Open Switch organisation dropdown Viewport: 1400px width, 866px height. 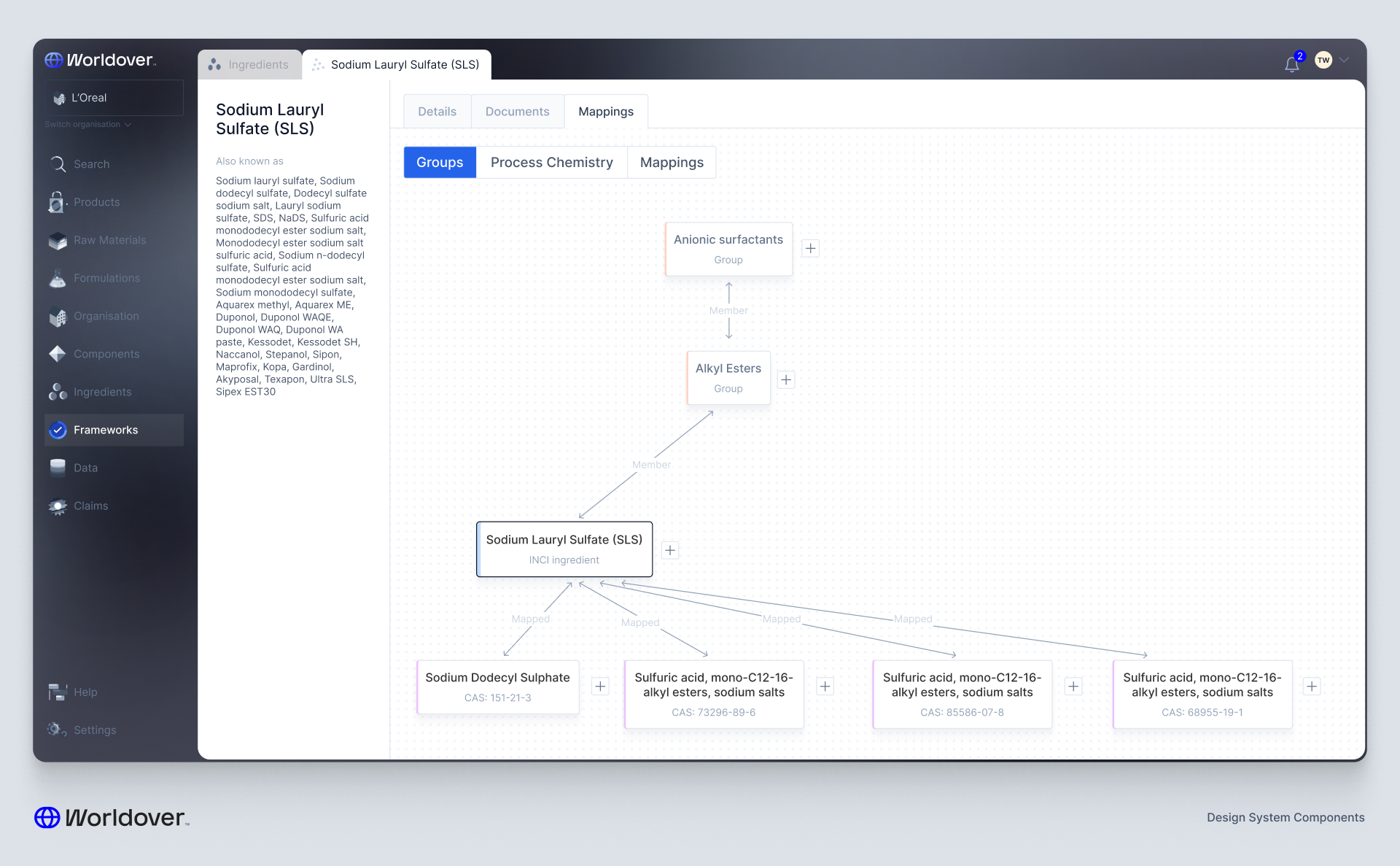(87, 125)
